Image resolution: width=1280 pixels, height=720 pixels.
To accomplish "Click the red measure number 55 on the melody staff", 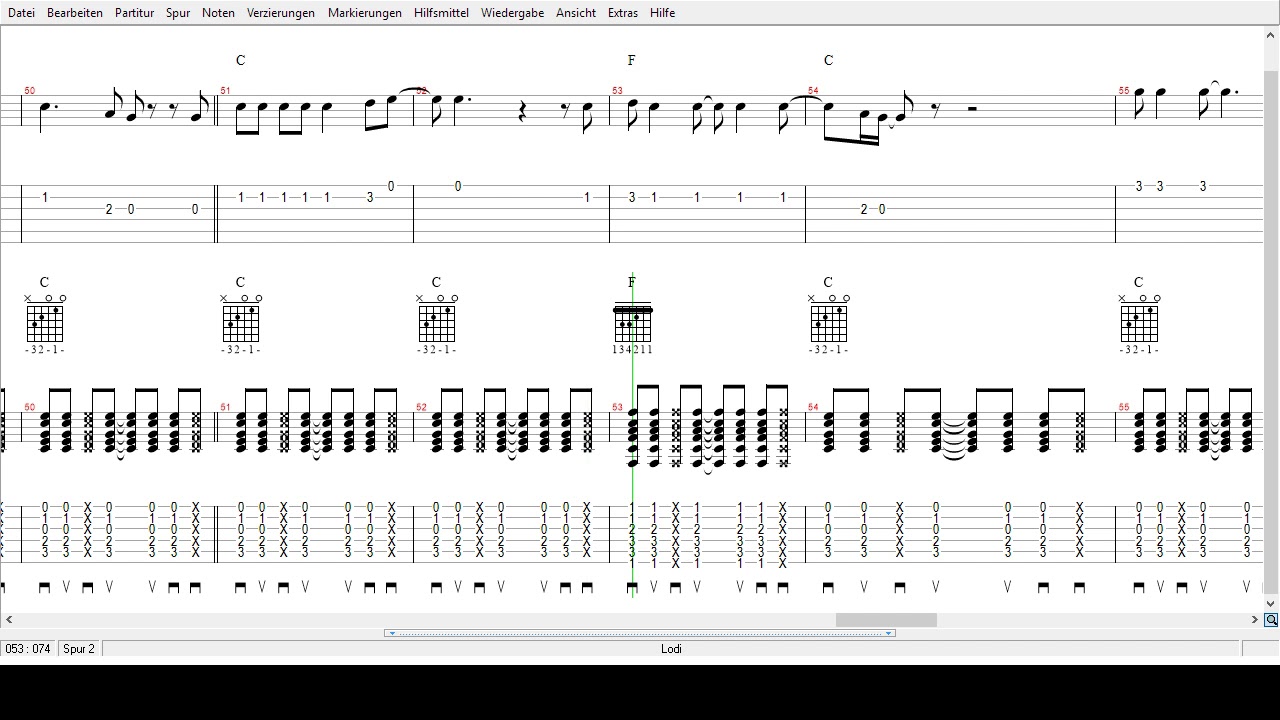I will (x=1124, y=91).
